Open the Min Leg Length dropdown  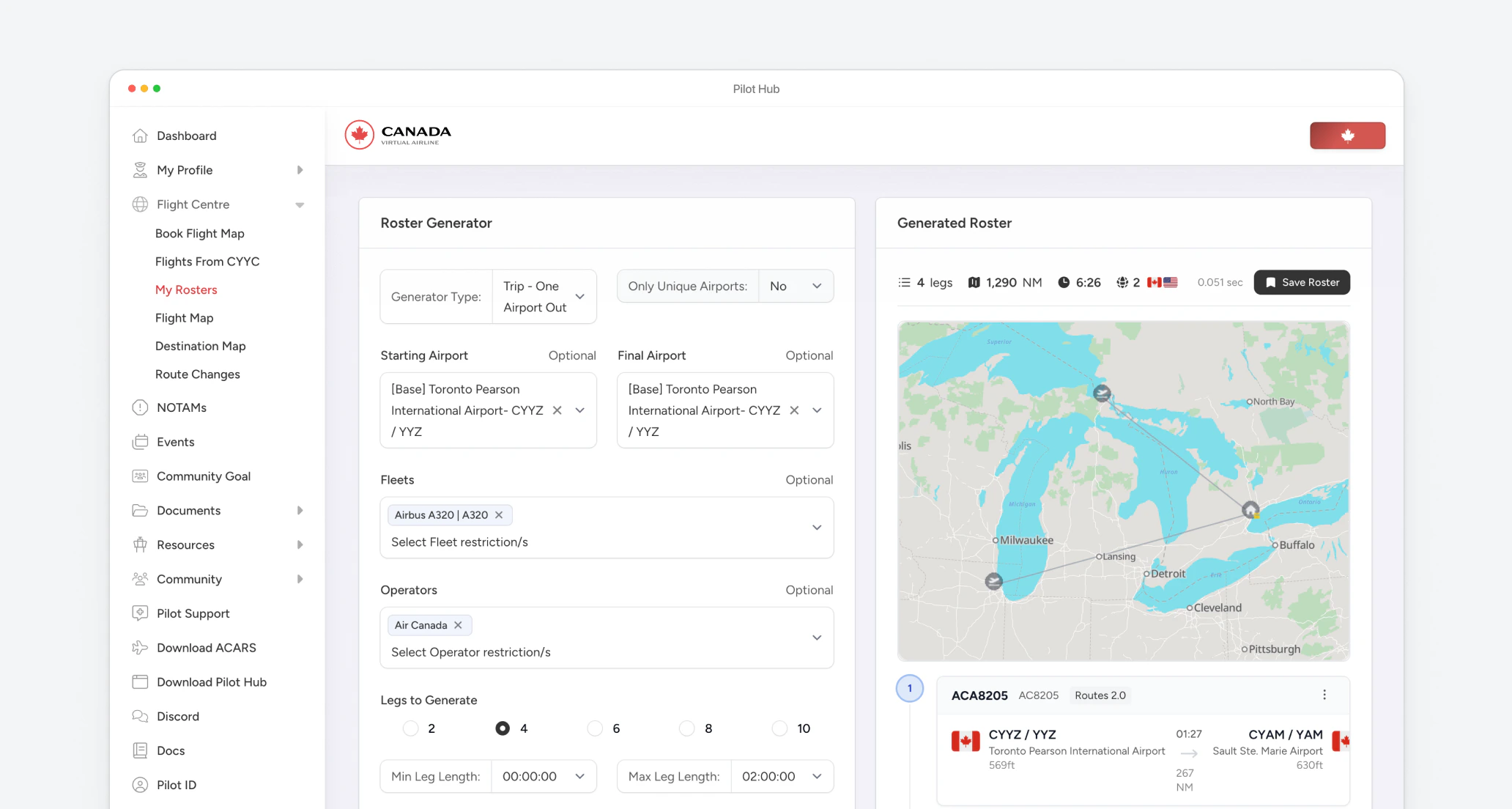pyautogui.click(x=544, y=777)
